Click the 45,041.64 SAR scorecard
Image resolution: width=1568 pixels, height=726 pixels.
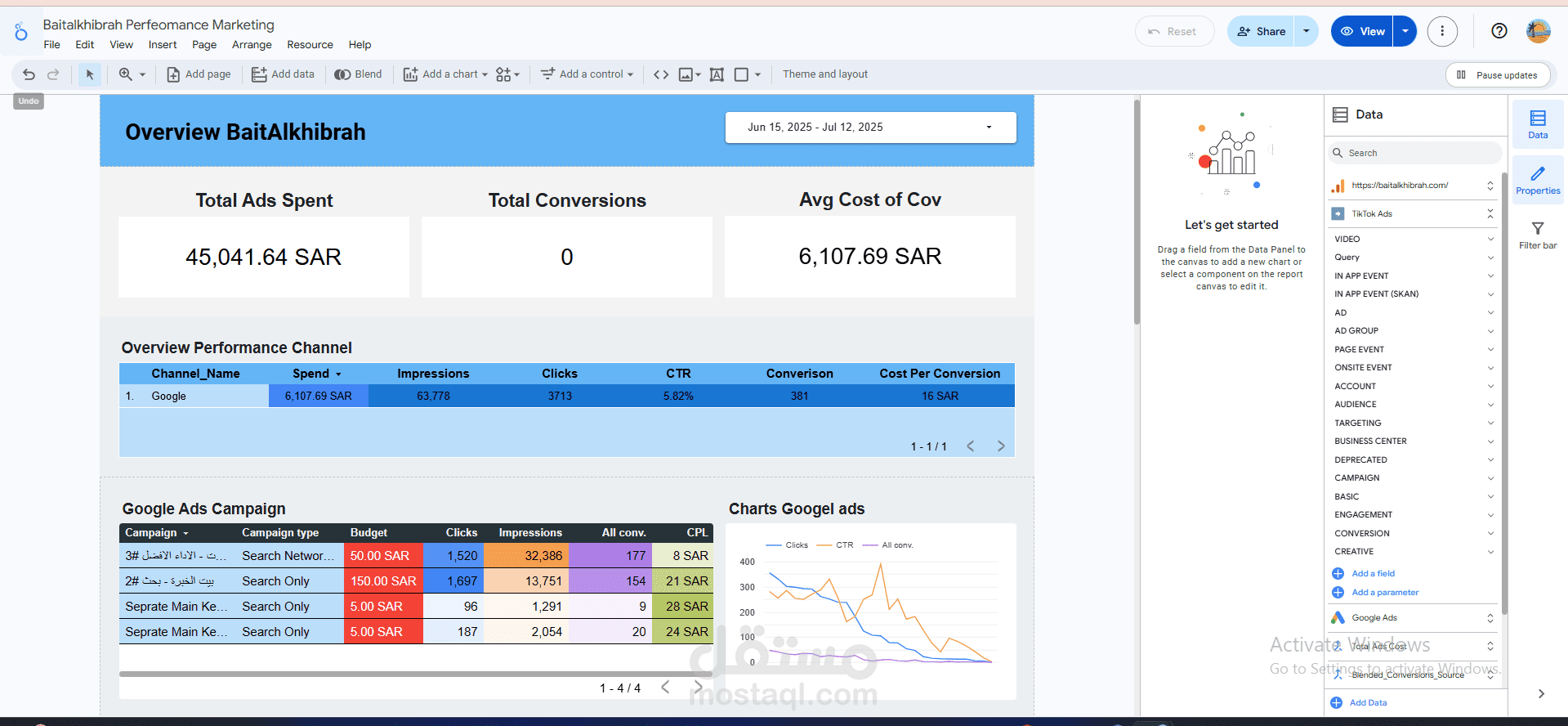[263, 257]
